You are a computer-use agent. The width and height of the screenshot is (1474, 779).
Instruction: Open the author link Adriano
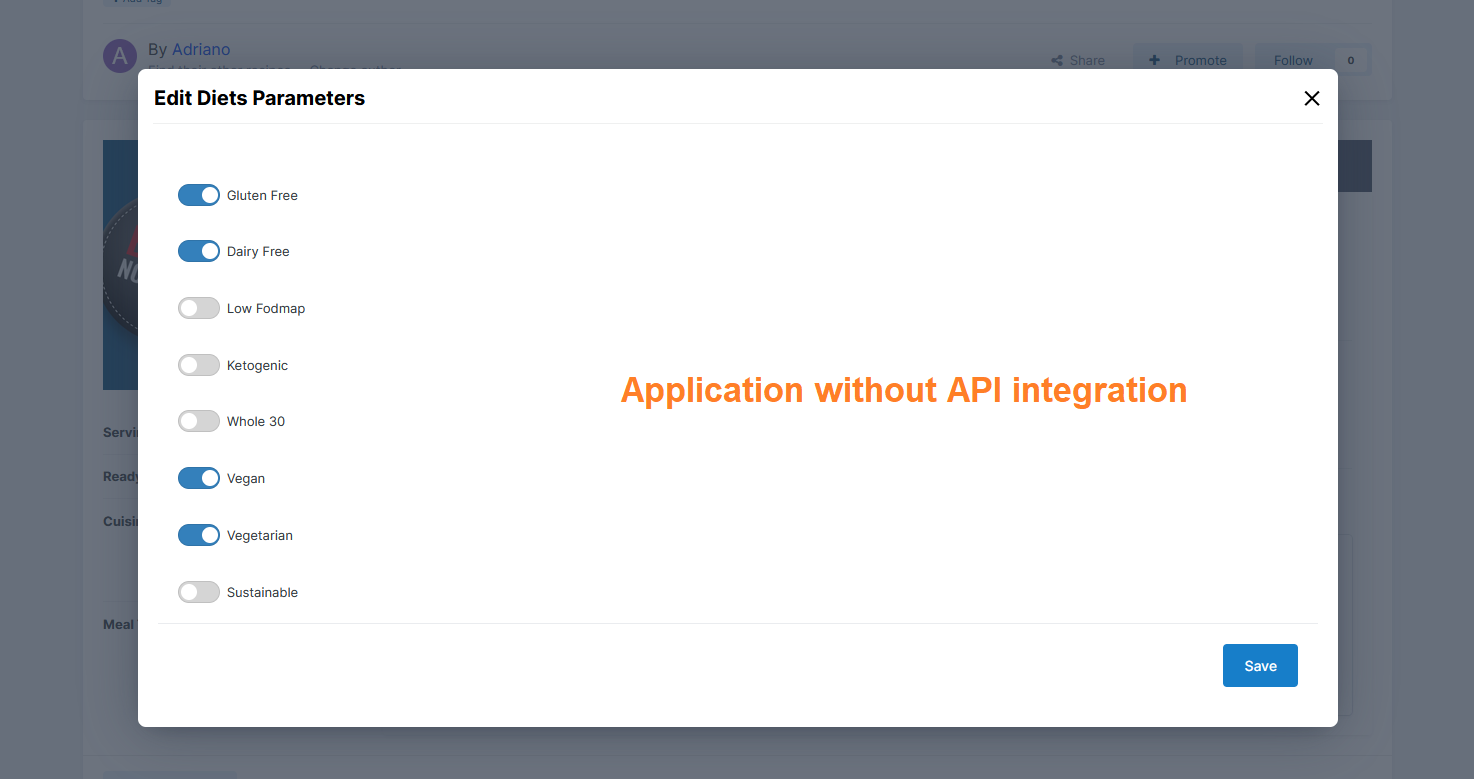point(201,49)
